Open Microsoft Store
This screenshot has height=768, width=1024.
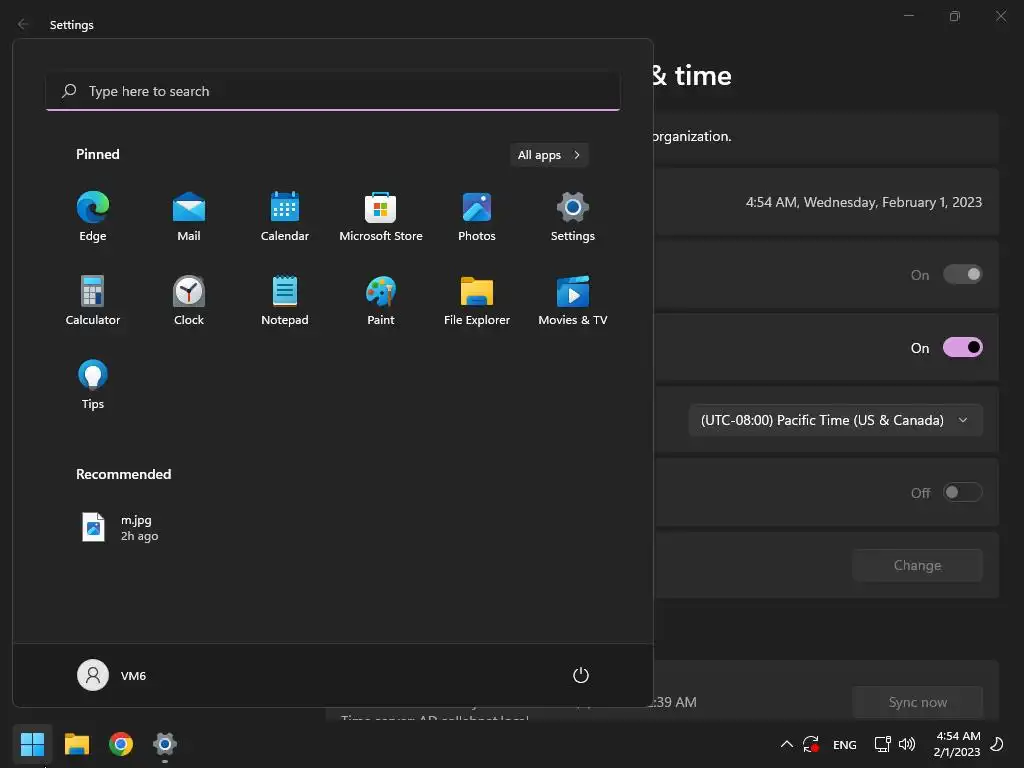[381, 216]
